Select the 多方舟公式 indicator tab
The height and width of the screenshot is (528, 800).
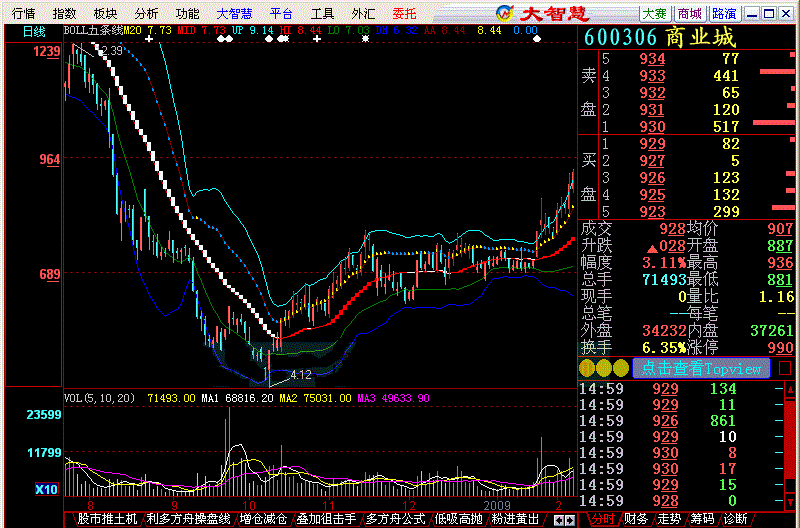(x=395, y=519)
